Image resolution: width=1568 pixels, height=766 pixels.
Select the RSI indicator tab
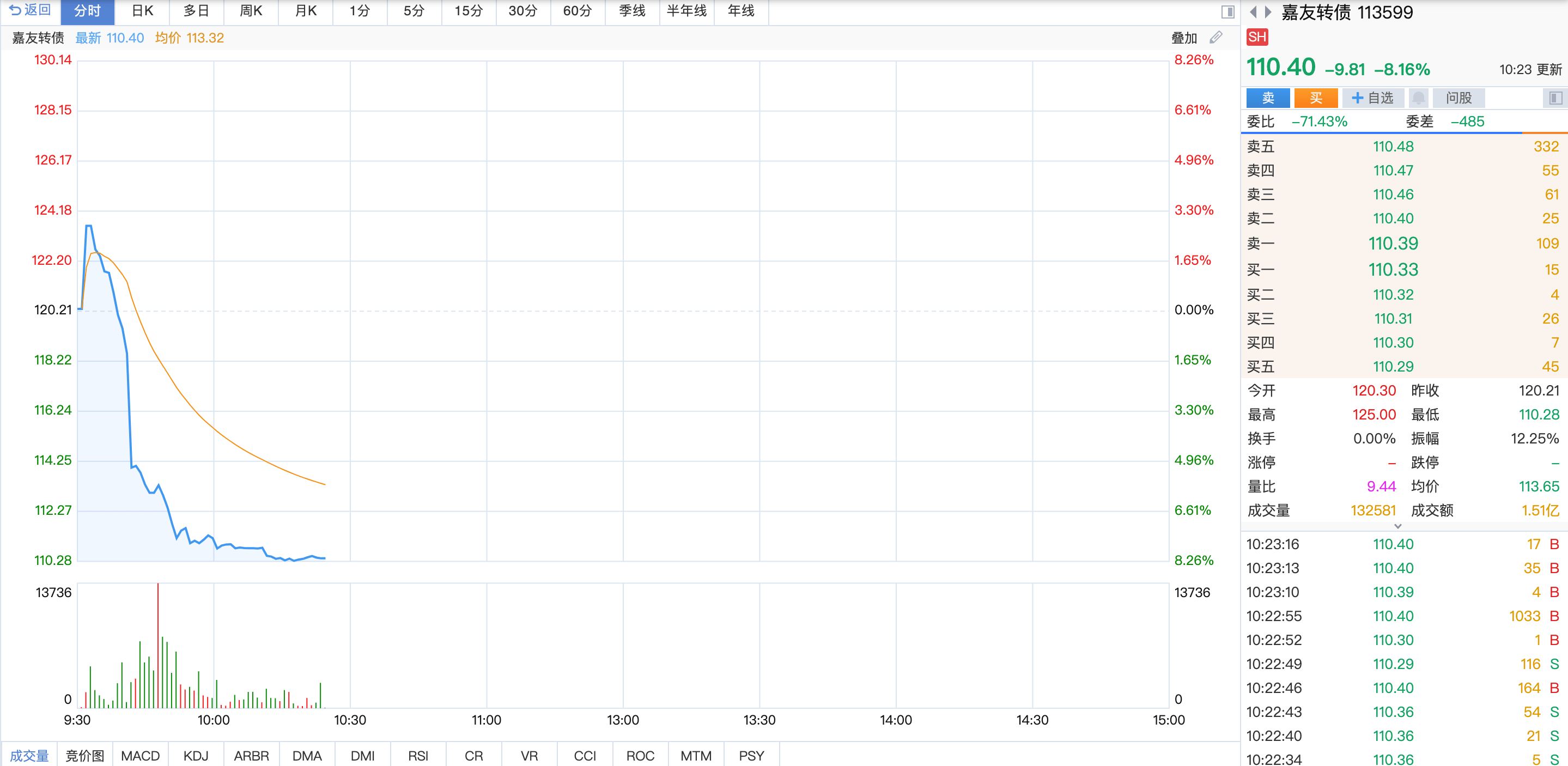[418, 756]
